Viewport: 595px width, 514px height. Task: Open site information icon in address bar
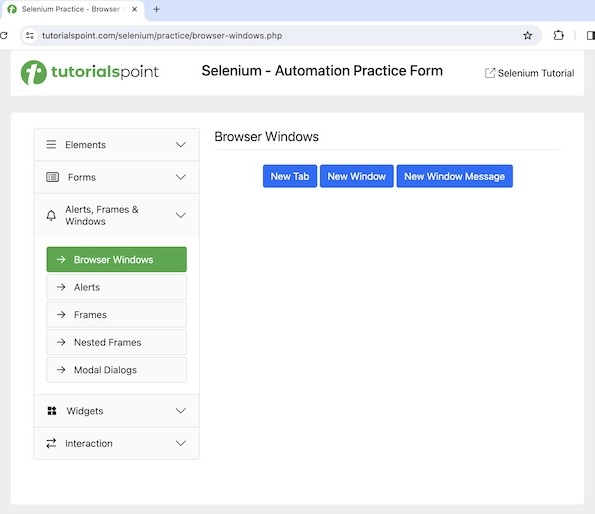pyautogui.click(x=30, y=36)
